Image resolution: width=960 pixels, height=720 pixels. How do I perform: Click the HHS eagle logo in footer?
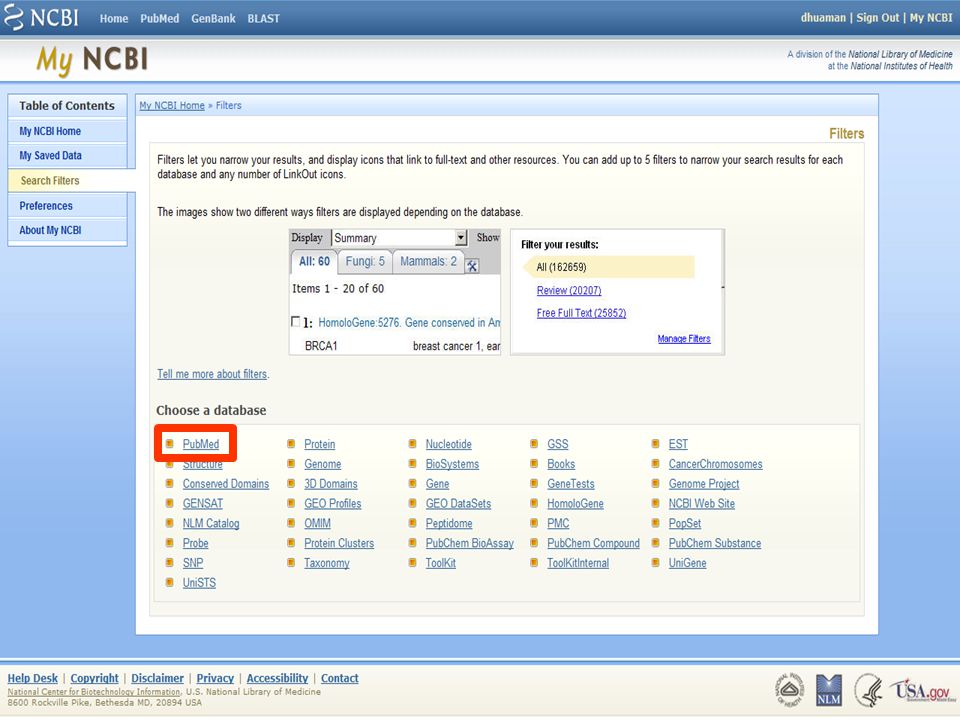(869, 690)
